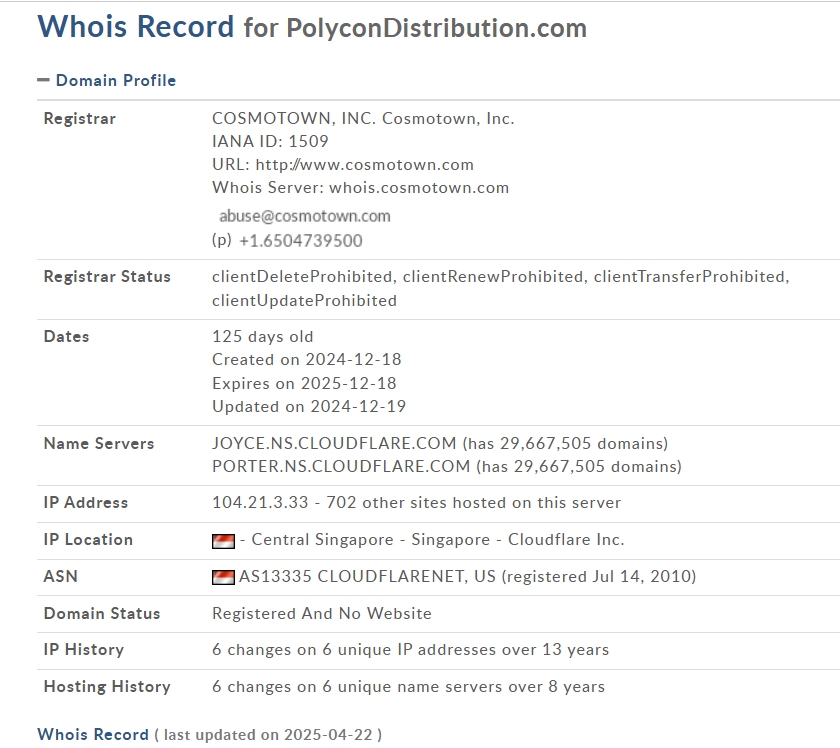This screenshot has height=748, width=840.
Task: Click 'last updated on 2025-04-22' text
Action: coord(268,735)
